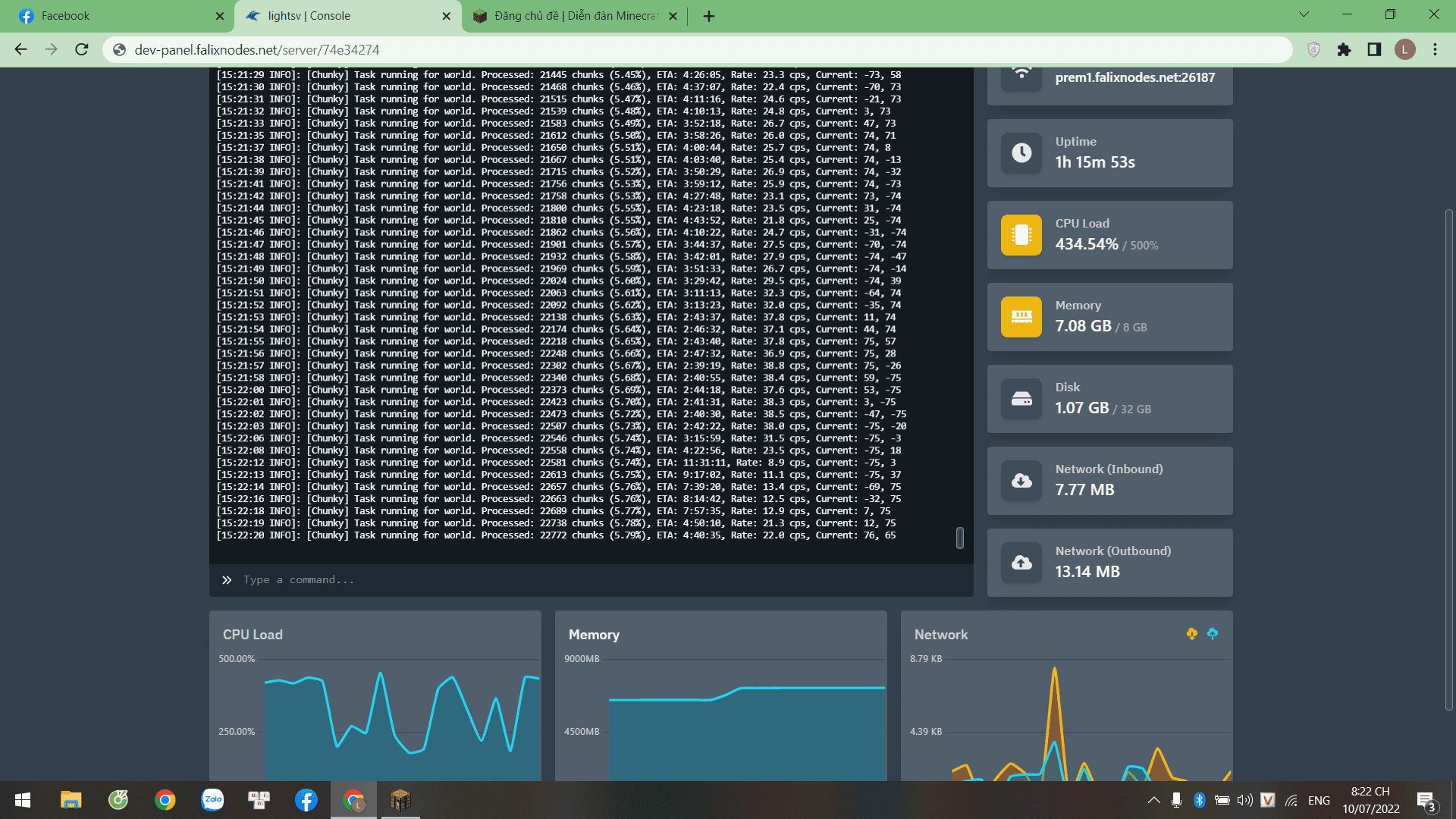1456x819 pixels.
Task: Click the Network Inbound download cloud icon
Action: coord(1021,481)
